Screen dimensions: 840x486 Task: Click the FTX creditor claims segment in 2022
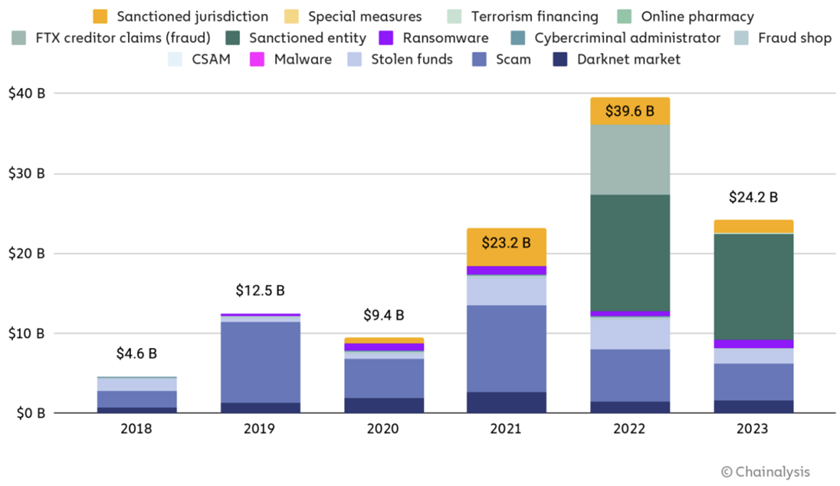point(629,160)
